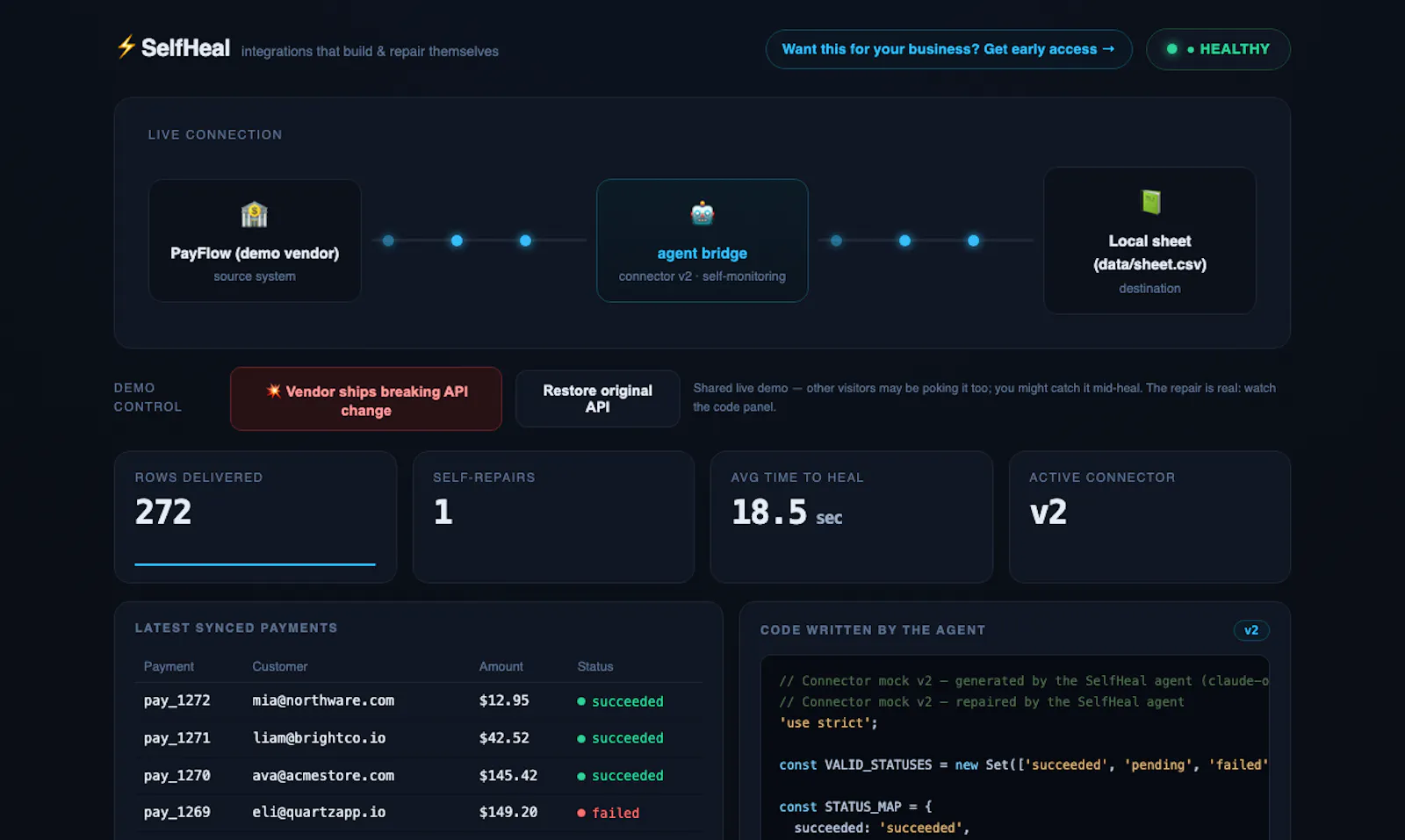The image size is (1405, 840).
Task: Click the agent bridge robot icon
Action: pyautogui.click(x=702, y=213)
